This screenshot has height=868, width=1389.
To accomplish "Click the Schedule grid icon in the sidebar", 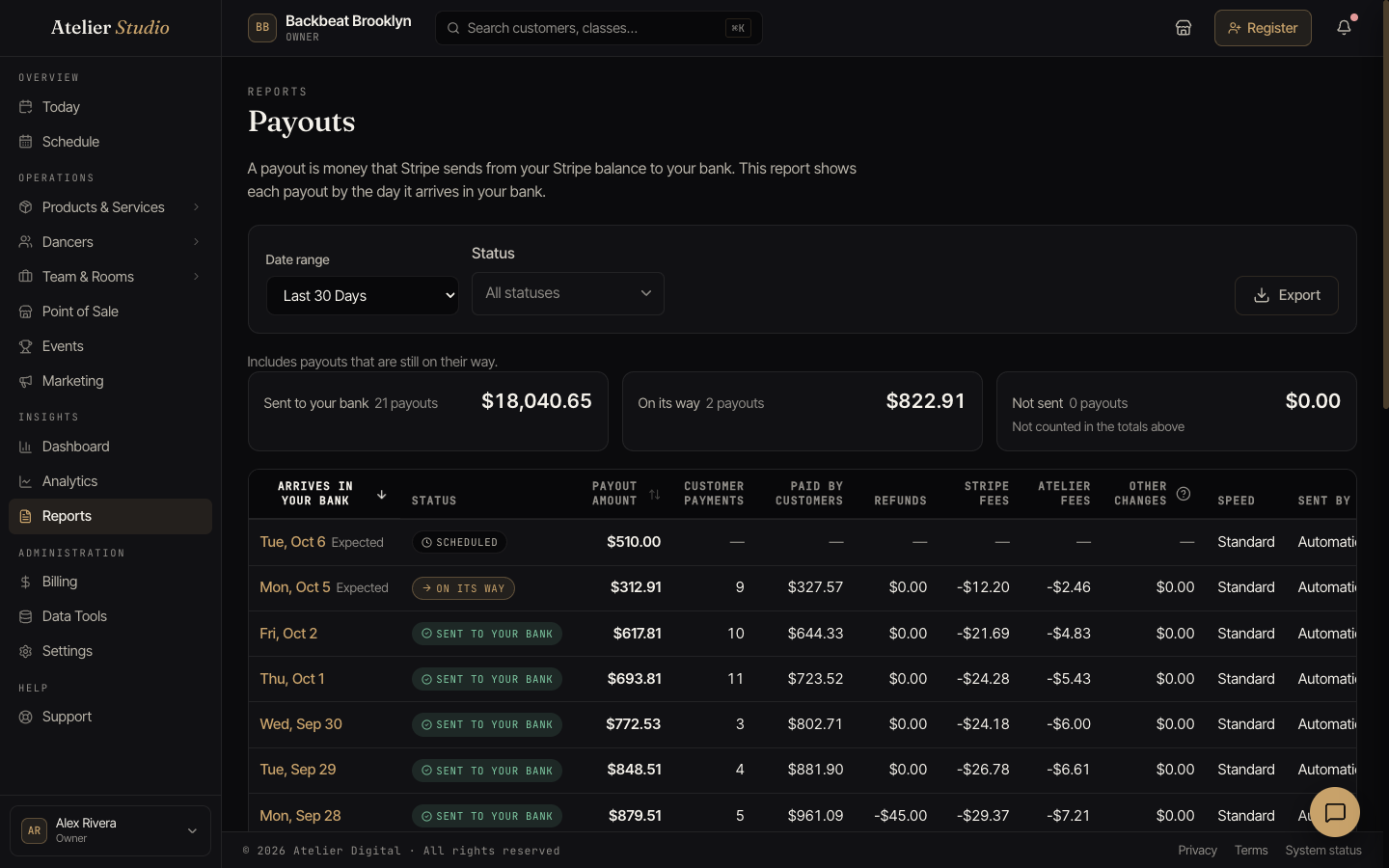I will [x=26, y=142].
